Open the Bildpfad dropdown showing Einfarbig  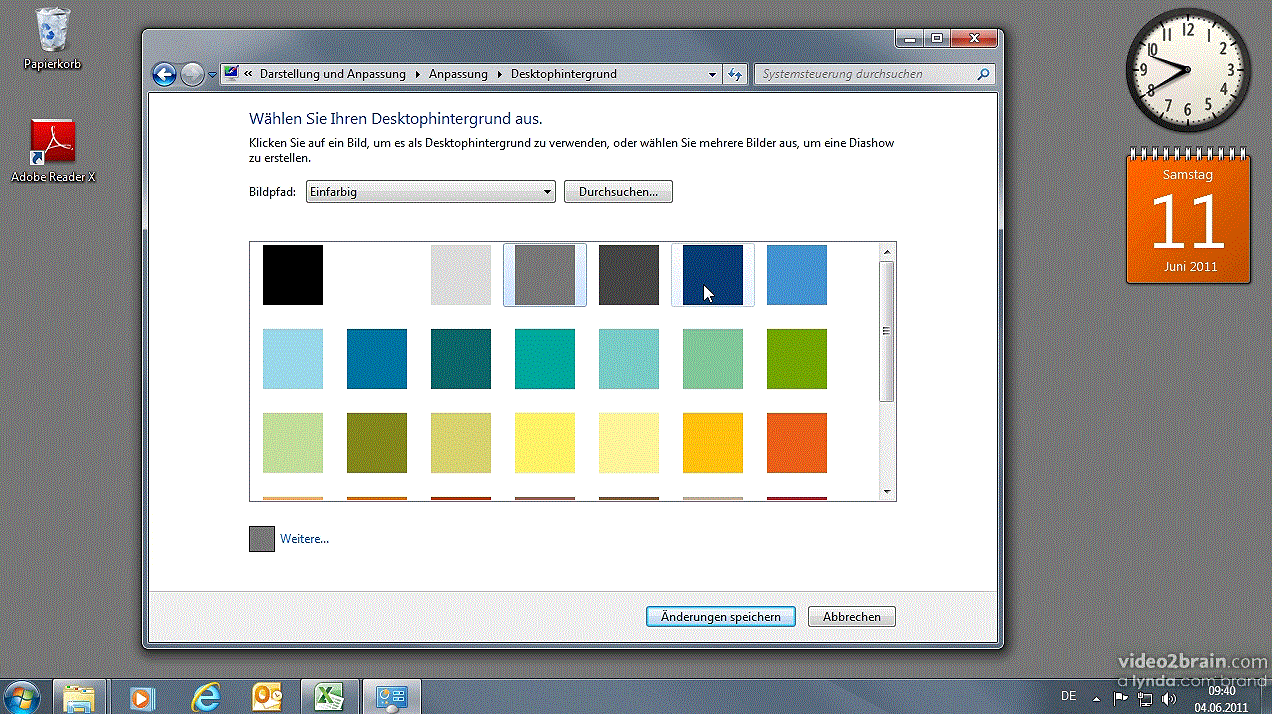430,192
